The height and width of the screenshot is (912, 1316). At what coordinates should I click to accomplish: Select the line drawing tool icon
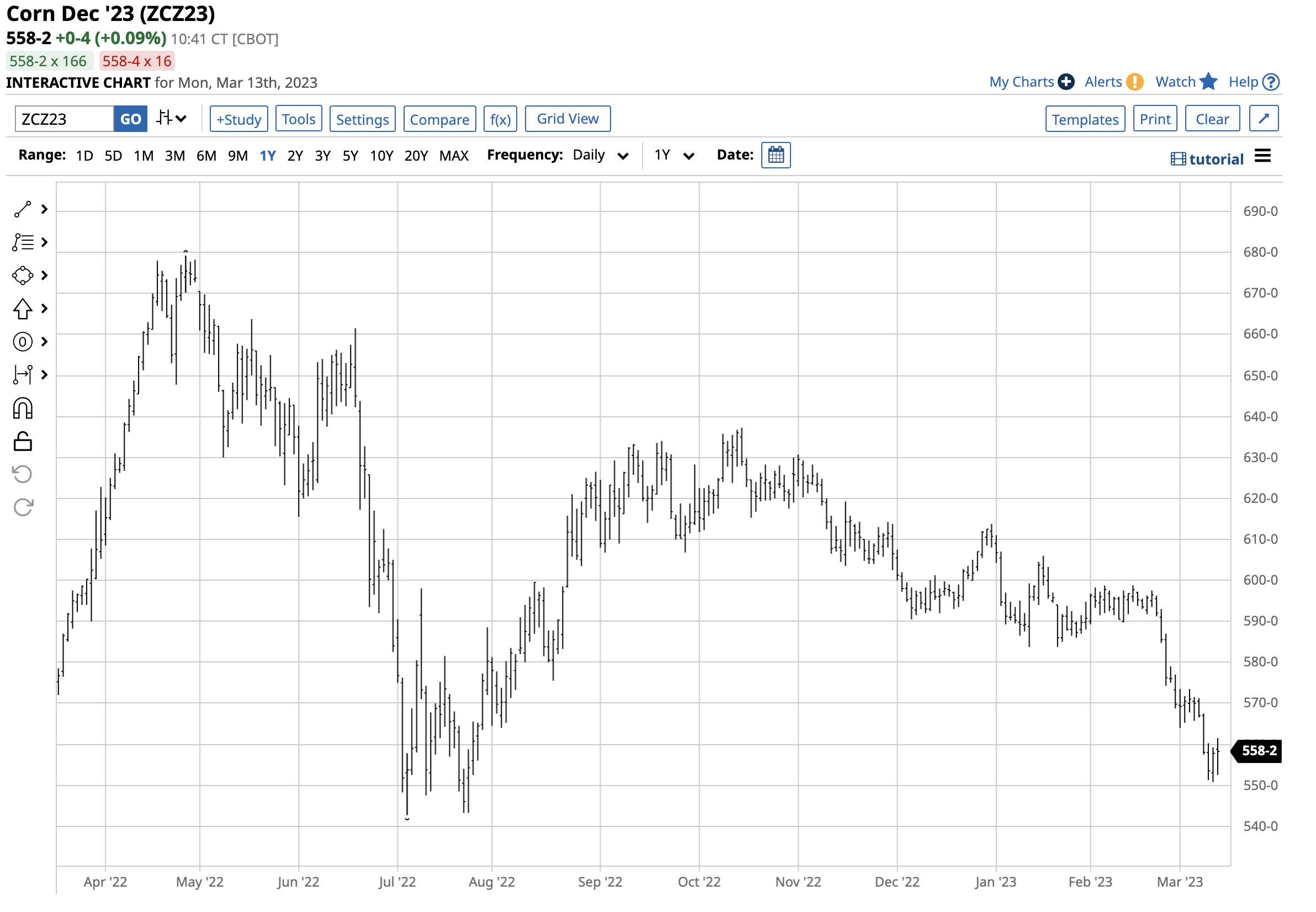(x=23, y=210)
